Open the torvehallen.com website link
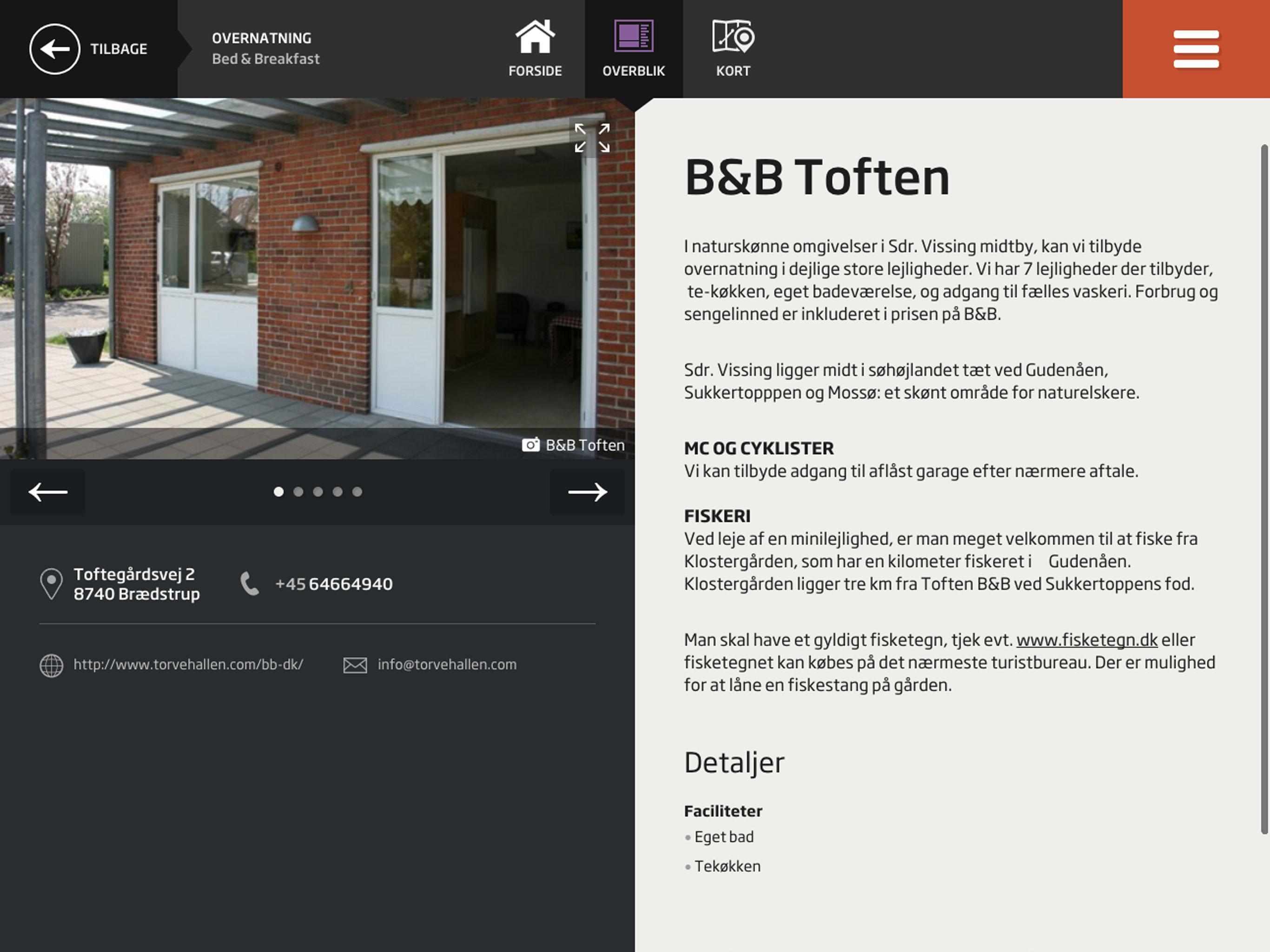1270x952 pixels. click(x=188, y=664)
